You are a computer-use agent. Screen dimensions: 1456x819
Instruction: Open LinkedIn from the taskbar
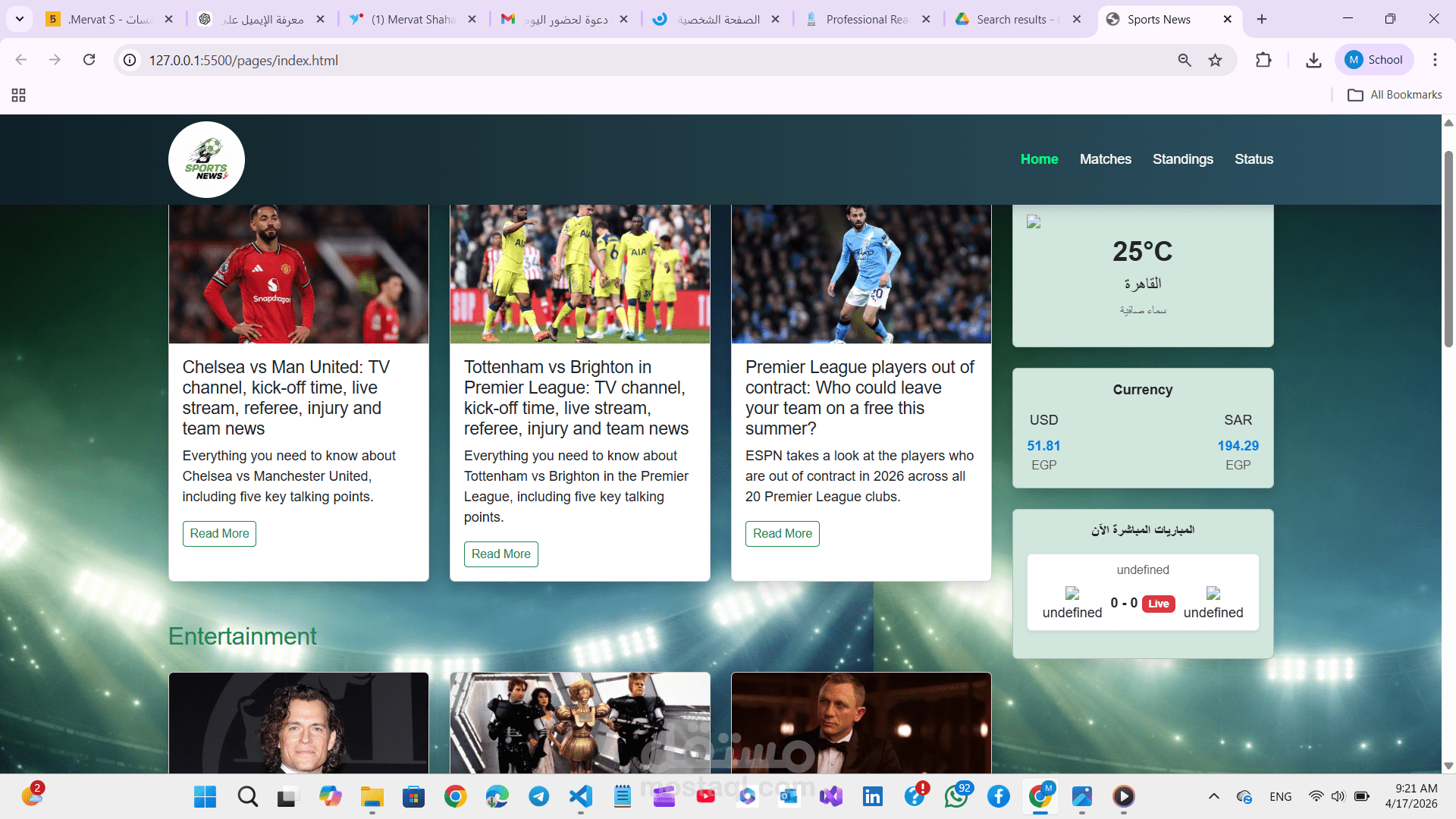pyautogui.click(x=873, y=797)
